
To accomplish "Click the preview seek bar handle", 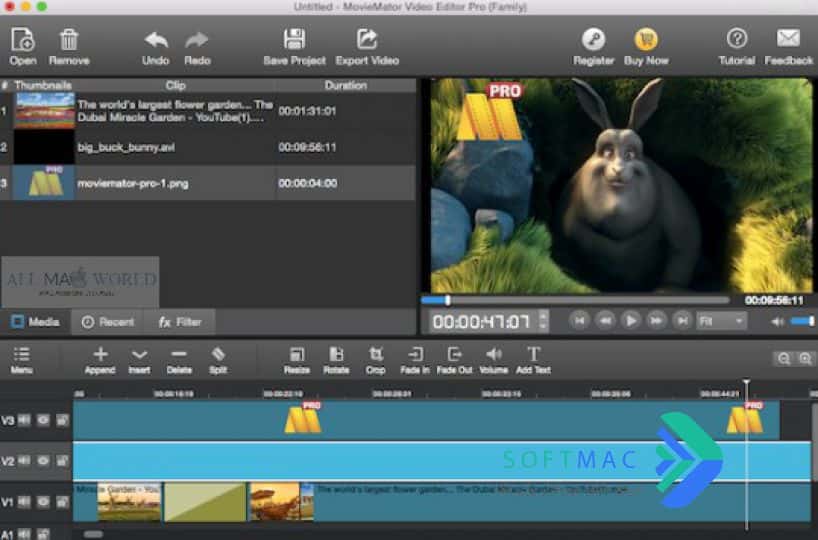I will 448,300.
